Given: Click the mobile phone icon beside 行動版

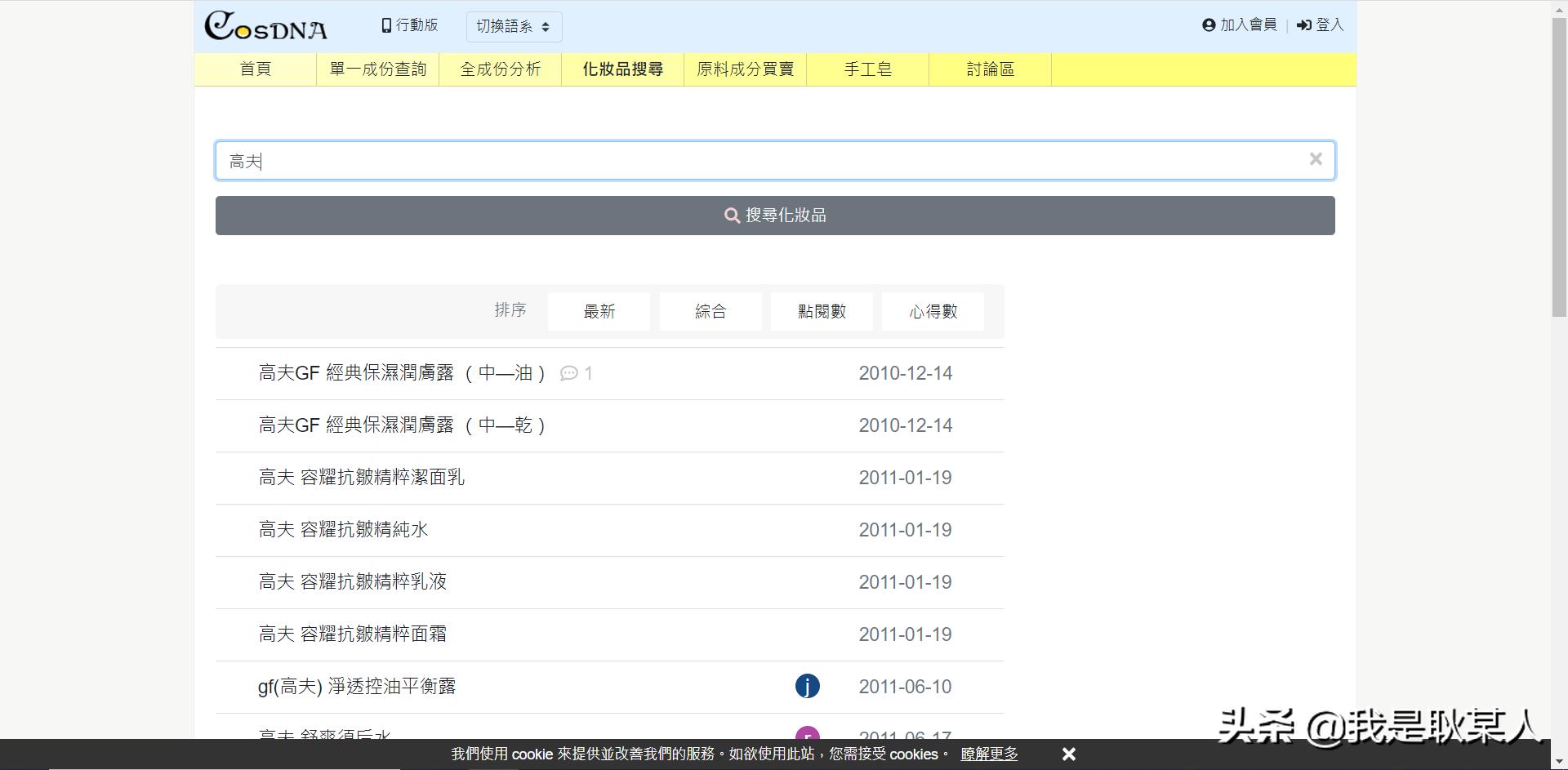Looking at the screenshot, I should click(x=385, y=24).
